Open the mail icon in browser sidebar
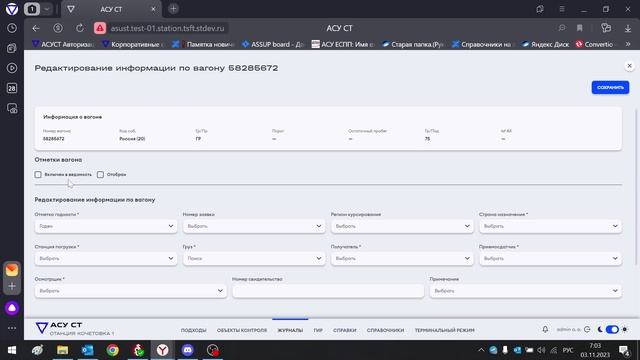 point(12,270)
